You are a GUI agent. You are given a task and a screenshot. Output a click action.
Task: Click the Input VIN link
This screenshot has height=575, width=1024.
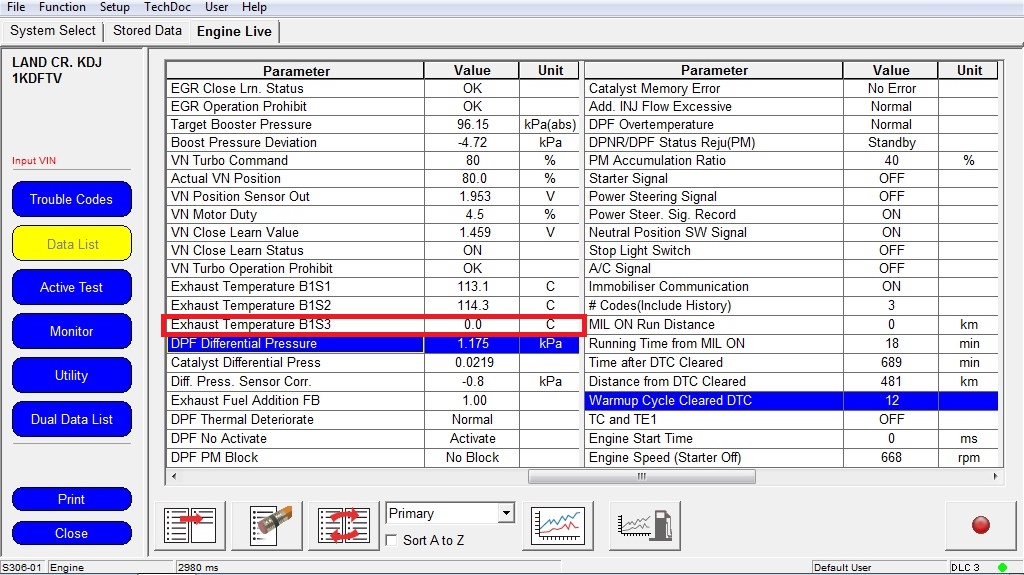pos(31,161)
